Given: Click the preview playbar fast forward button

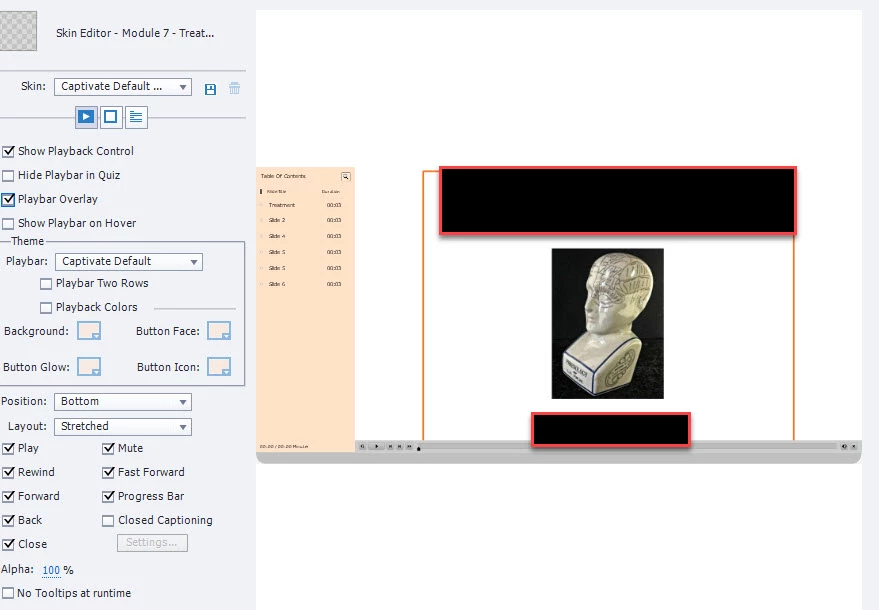Looking at the screenshot, I should [x=409, y=446].
